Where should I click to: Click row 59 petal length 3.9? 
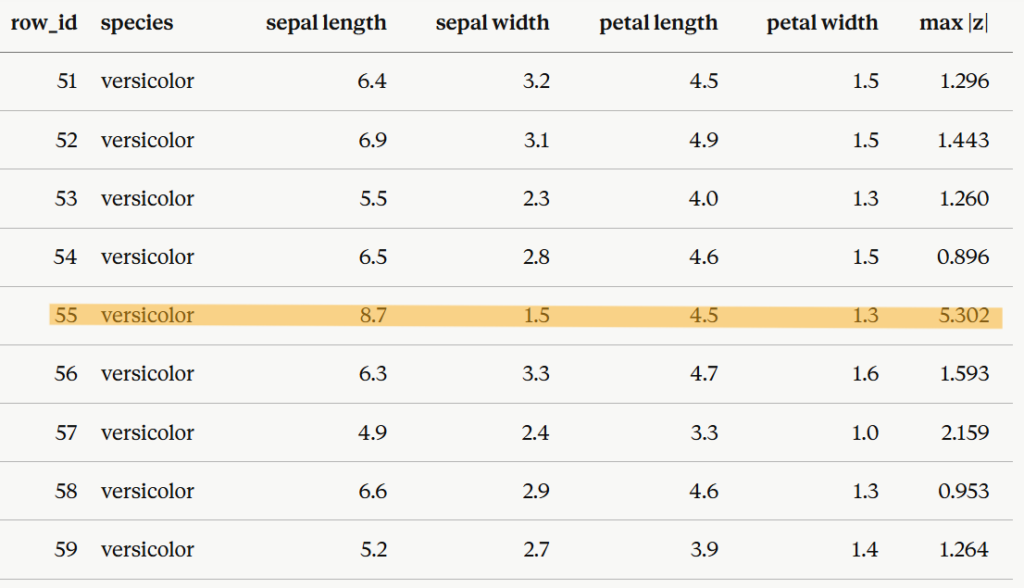pos(704,549)
